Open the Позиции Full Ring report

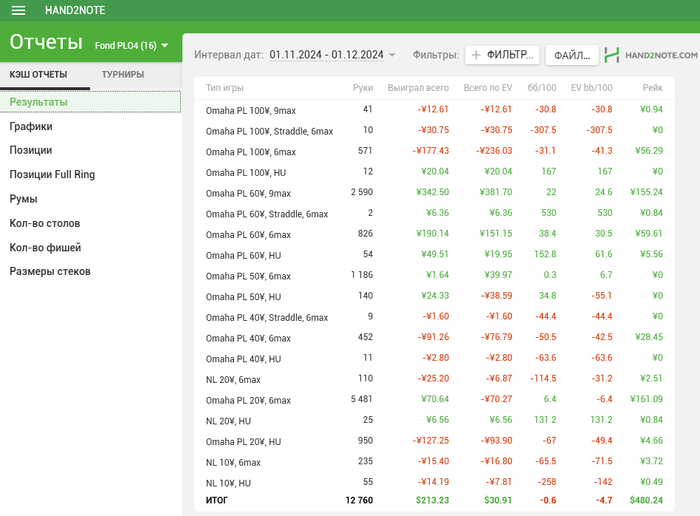pyautogui.click(x=52, y=175)
